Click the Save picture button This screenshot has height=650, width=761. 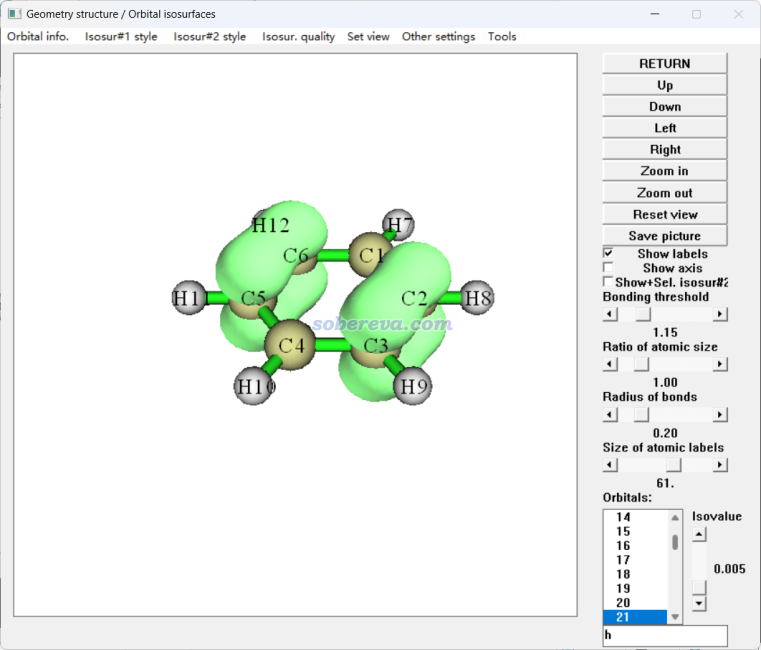coord(664,235)
